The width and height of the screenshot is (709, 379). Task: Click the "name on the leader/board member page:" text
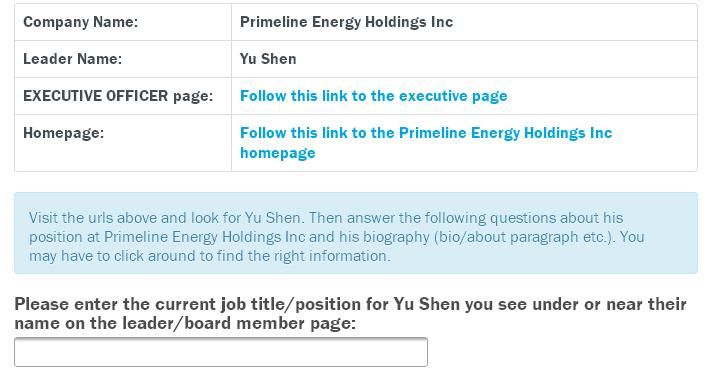185,323
